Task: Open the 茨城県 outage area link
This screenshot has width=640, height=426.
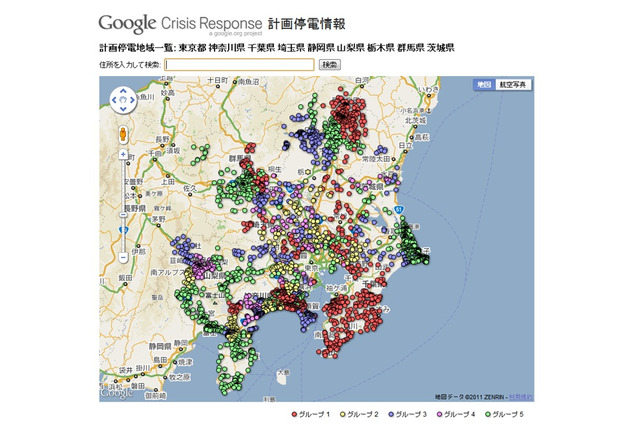Action: [441, 48]
